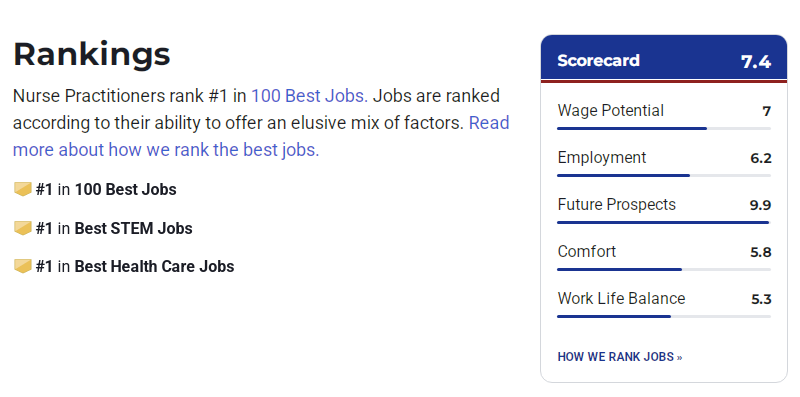This screenshot has width=800, height=397.
Task: Click the badge icon beside Best Health Care Jobs
Action: click(23, 266)
